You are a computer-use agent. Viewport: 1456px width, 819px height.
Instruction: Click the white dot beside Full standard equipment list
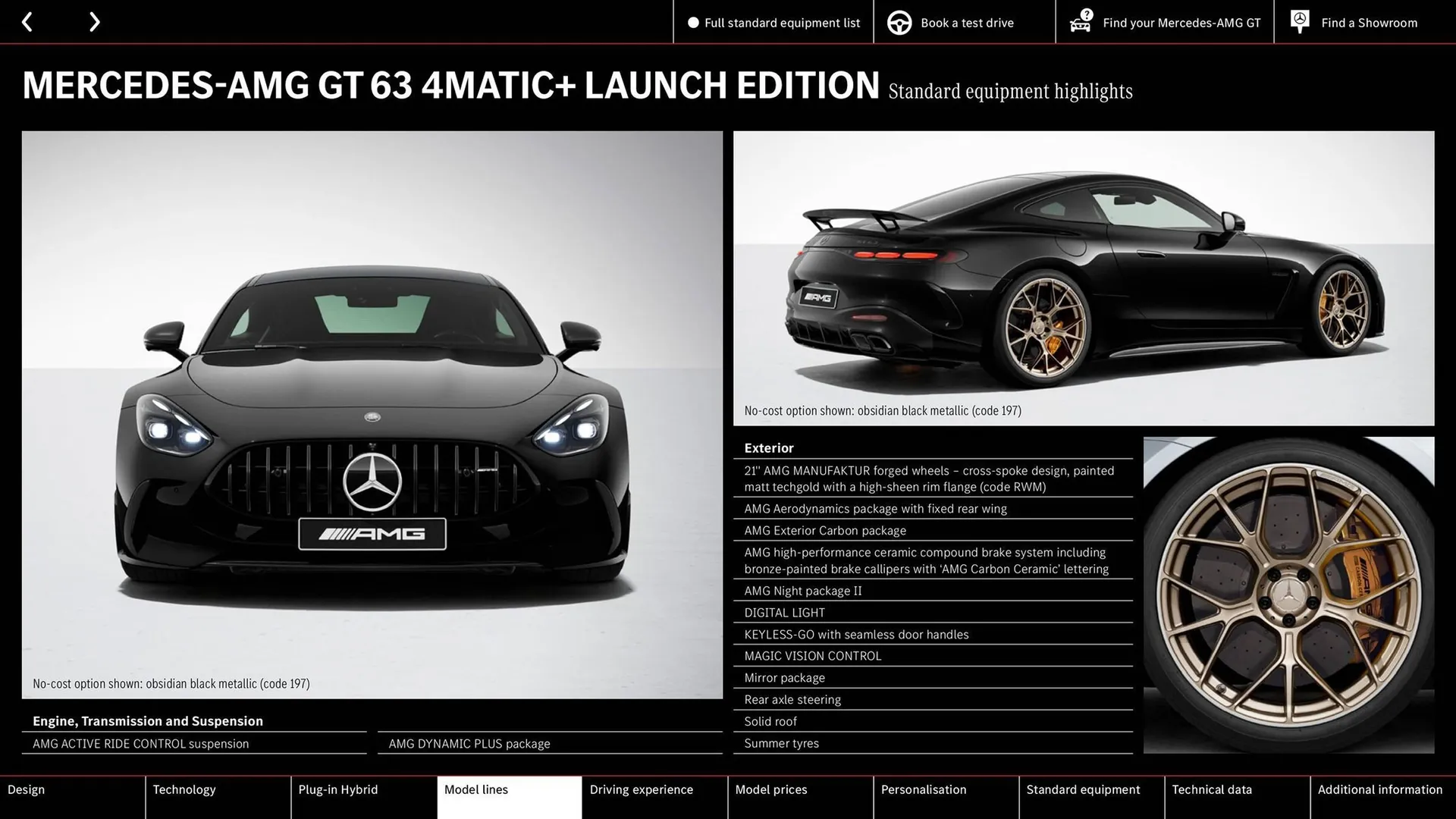(x=693, y=23)
